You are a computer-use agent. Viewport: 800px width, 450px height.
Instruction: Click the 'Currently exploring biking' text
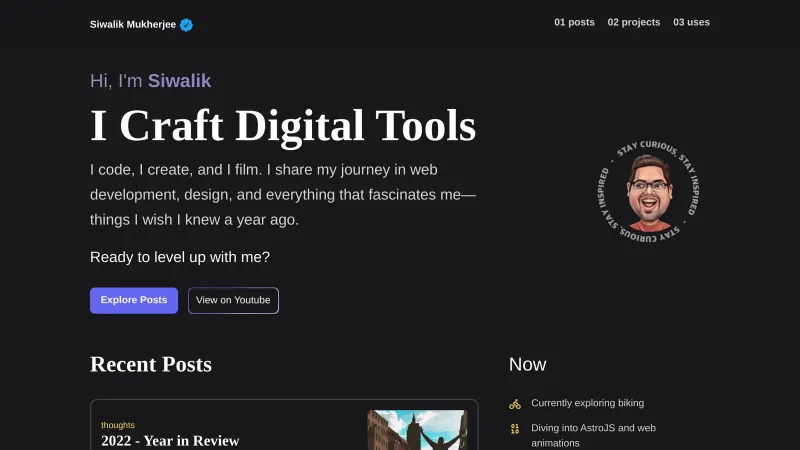[587, 403]
